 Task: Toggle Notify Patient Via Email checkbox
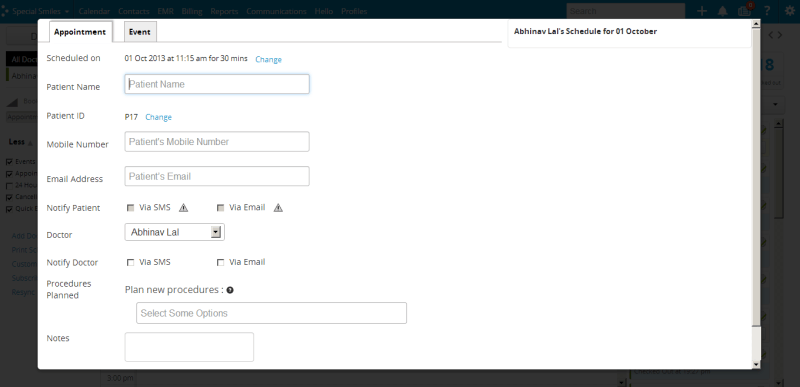click(x=220, y=208)
